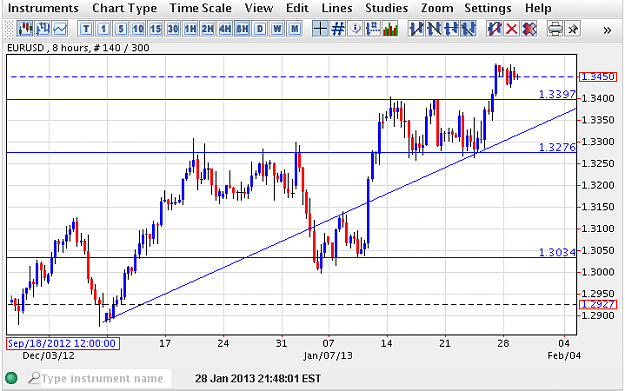Click the toolbar drag grip handle

point(10,29)
